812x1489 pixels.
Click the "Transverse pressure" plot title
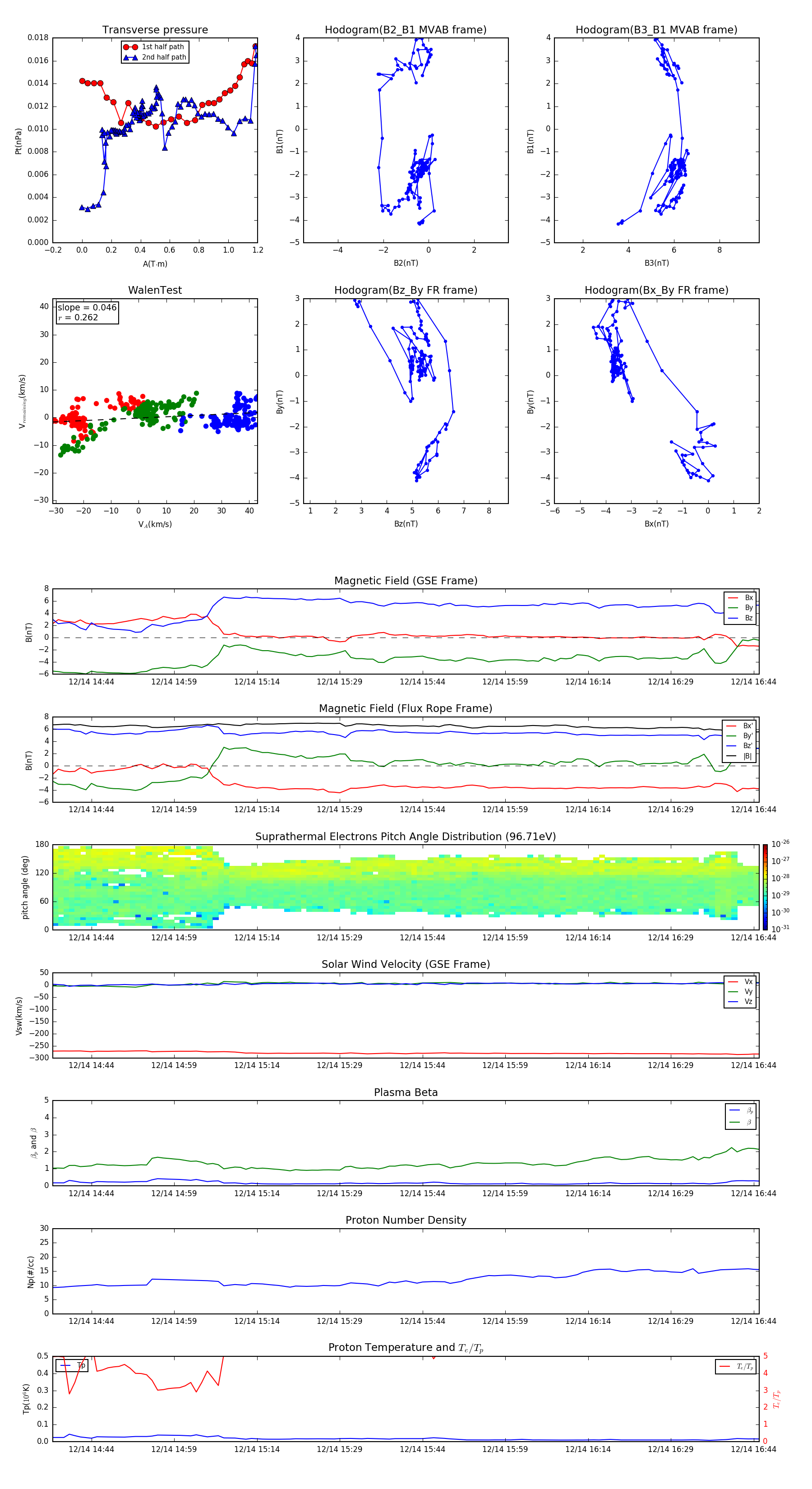pyautogui.click(x=155, y=29)
